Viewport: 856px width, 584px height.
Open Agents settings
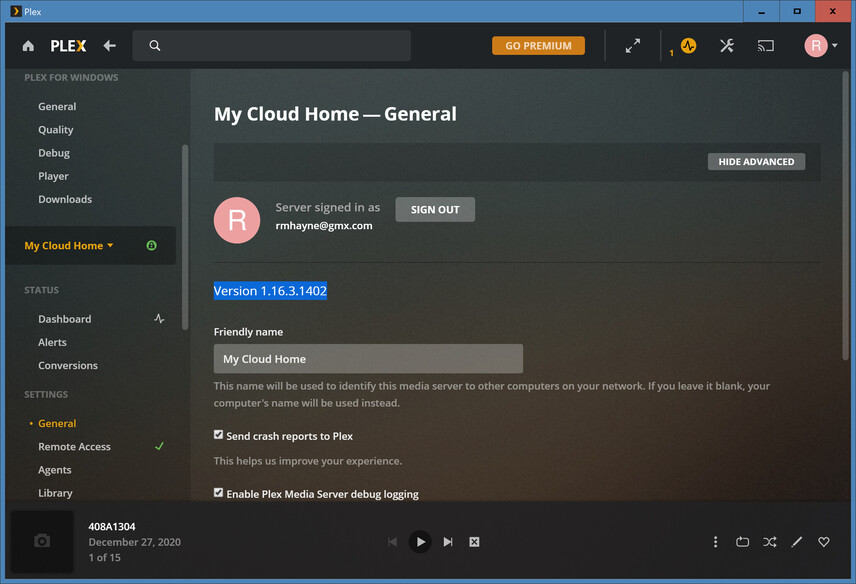(55, 470)
